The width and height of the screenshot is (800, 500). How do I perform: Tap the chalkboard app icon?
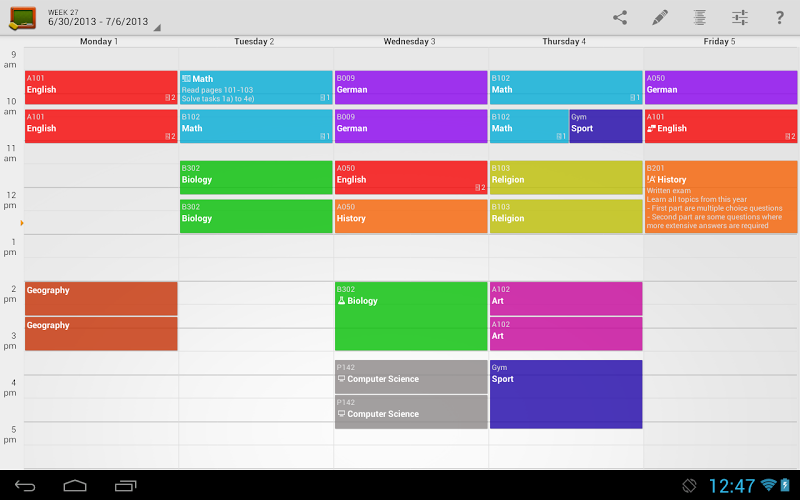coord(22,18)
